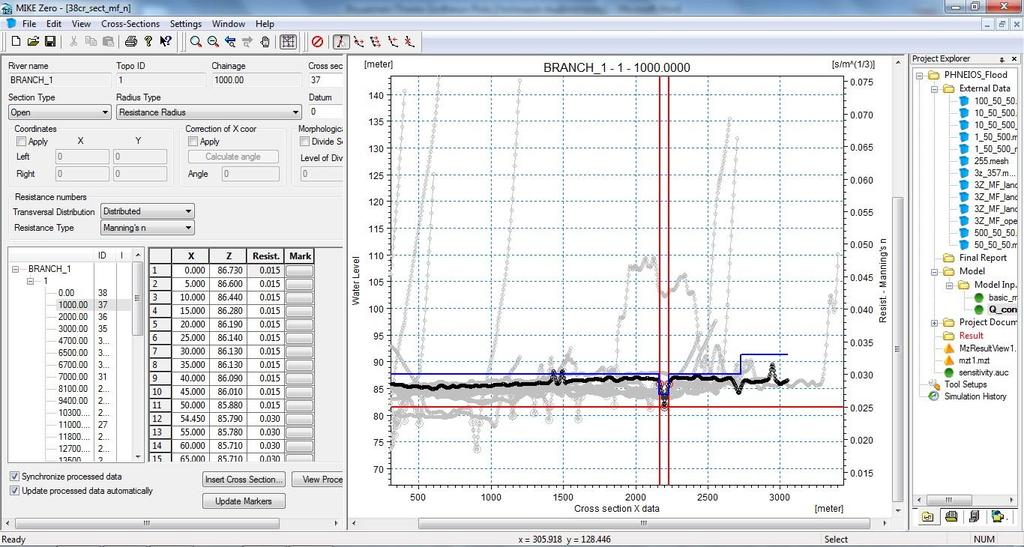The width and height of the screenshot is (1024, 547).
Task: Click the Calculate angle button
Action: pos(233,157)
